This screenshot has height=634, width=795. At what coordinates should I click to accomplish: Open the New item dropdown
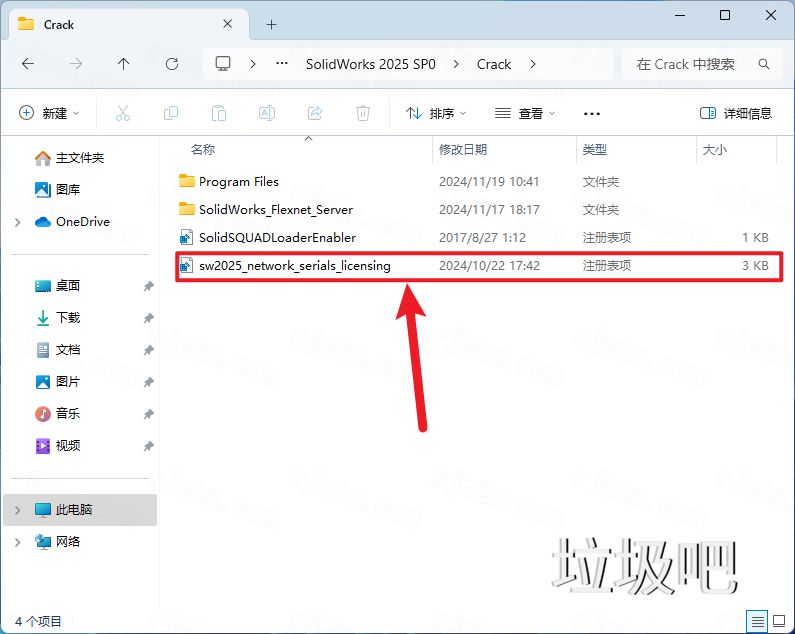click(x=49, y=113)
